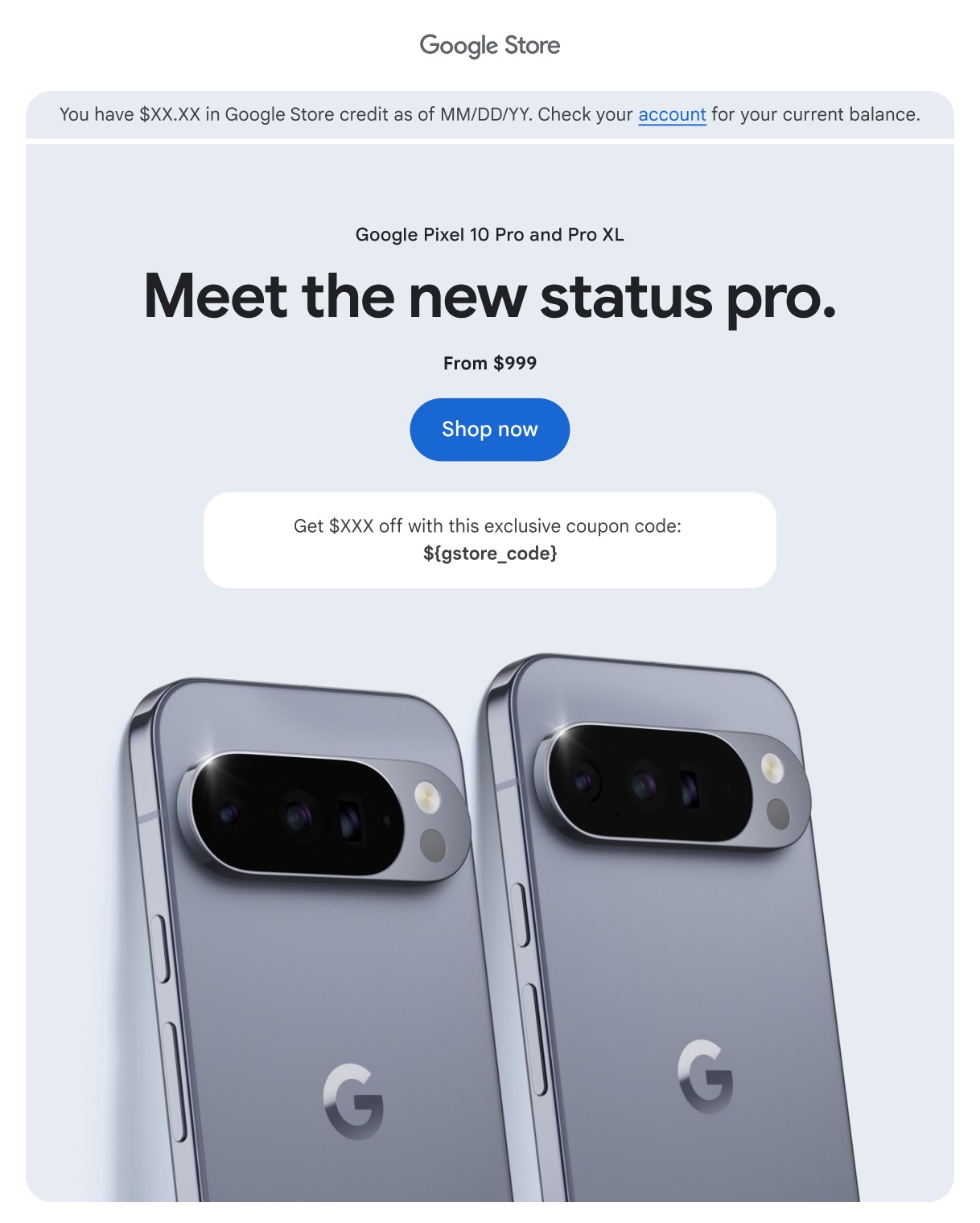Click the right phone's grey sensor dot

click(778, 813)
